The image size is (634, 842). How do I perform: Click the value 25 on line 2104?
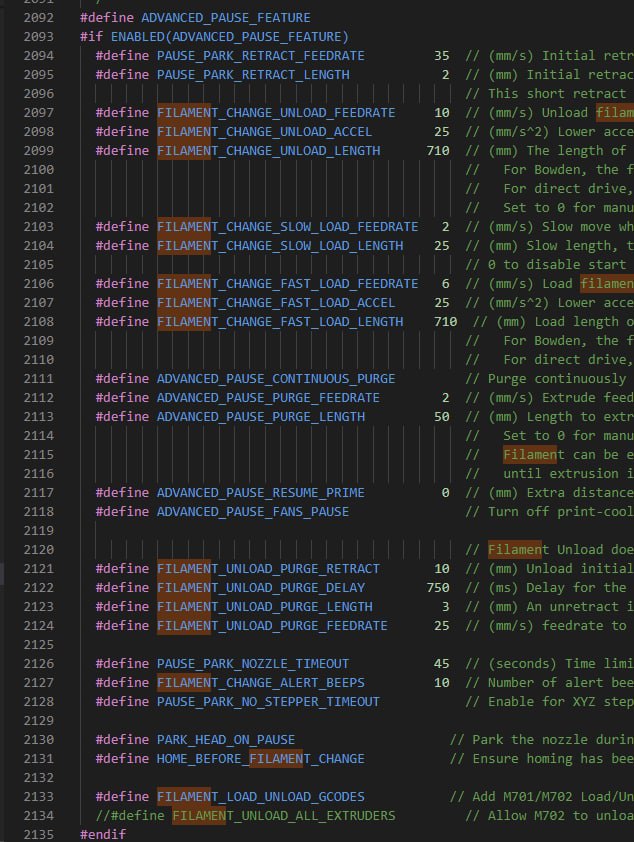tap(441, 246)
